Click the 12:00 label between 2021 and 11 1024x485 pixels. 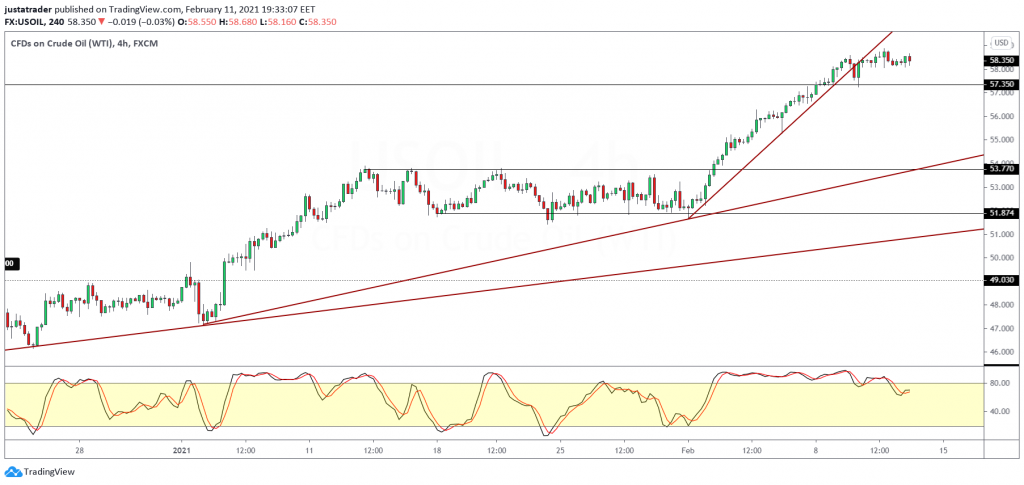coord(245,450)
